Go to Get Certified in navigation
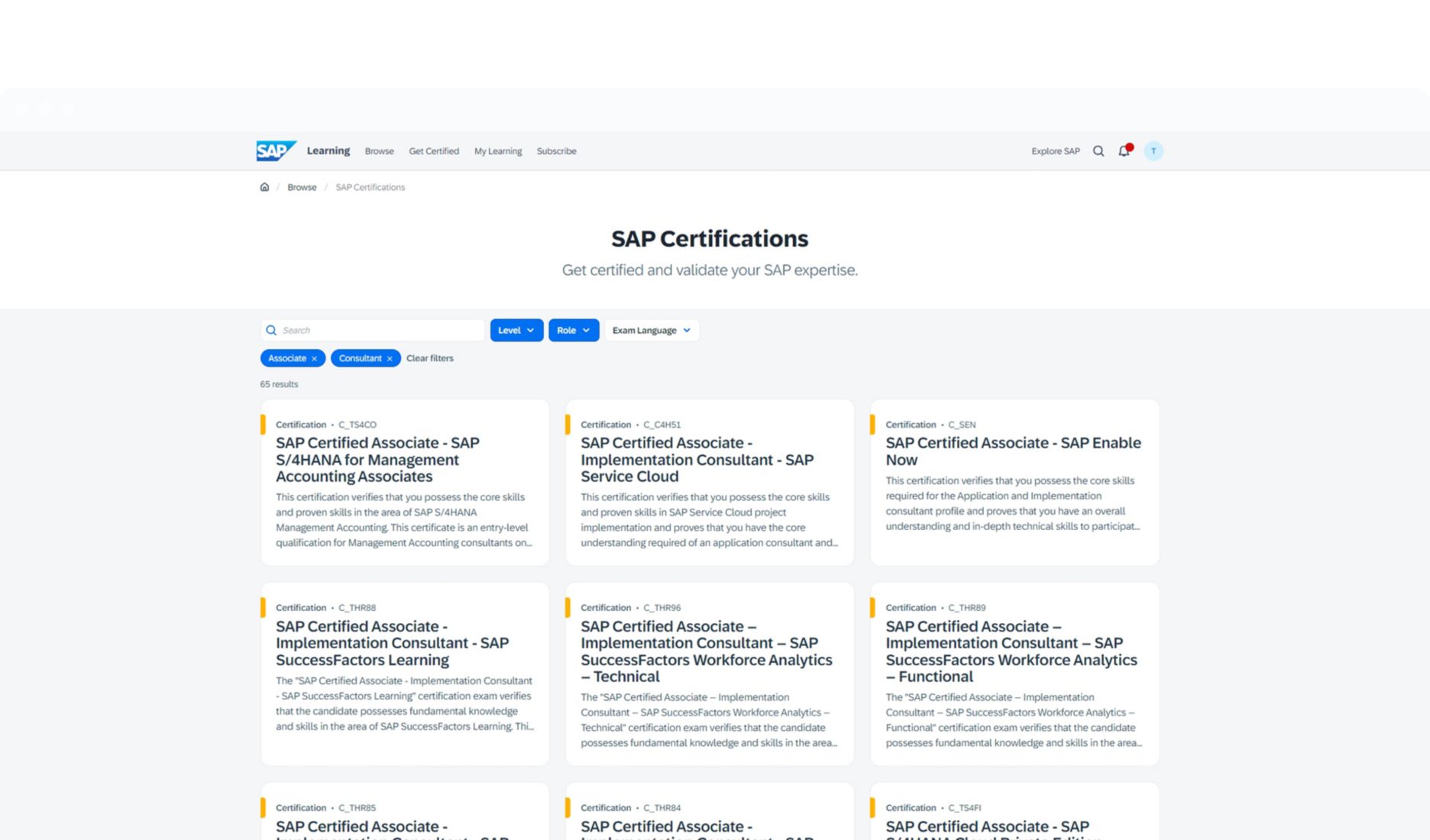 [x=433, y=151]
